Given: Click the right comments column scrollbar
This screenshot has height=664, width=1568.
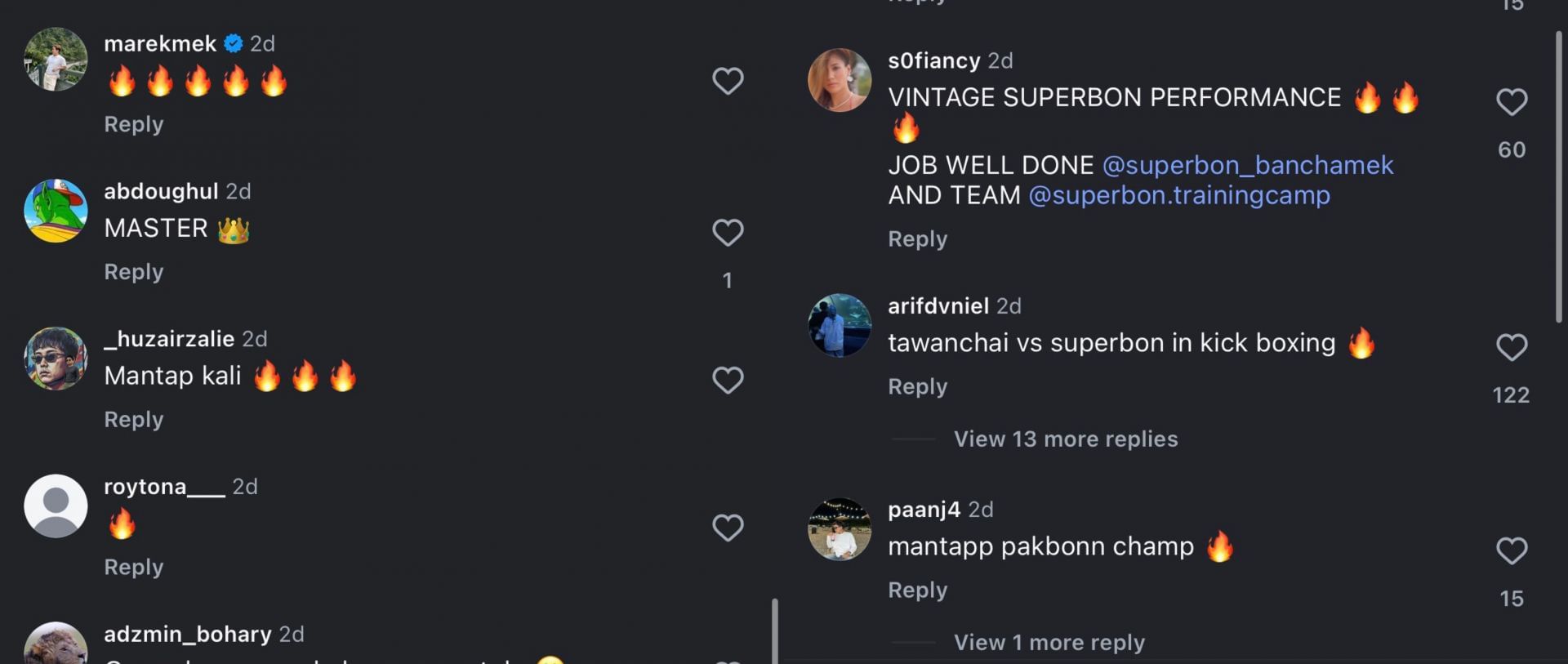Looking at the screenshot, I should (x=1558, y=176).
